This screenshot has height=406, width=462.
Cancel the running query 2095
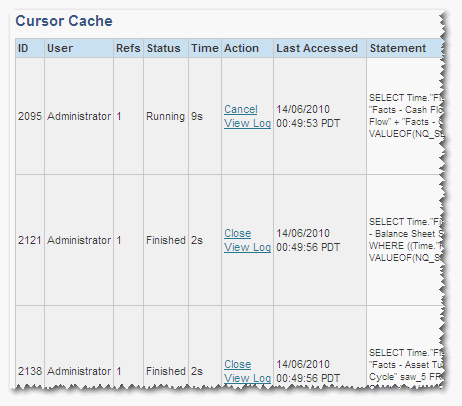coord(241,109)
